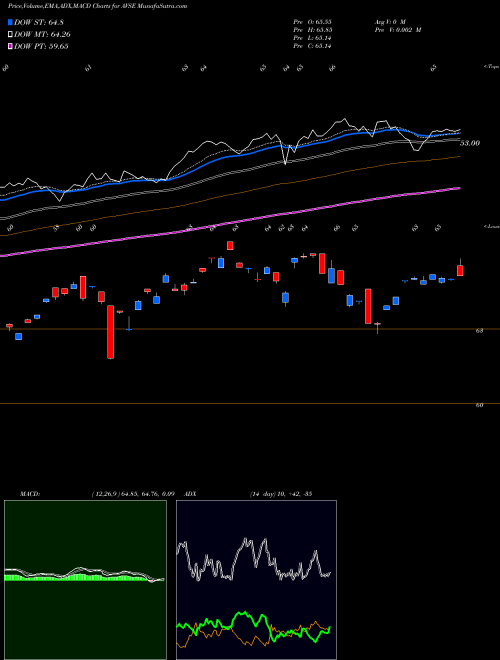This screenshot has width=500, height=660.
Task: Click the 'ADX' panel heading
Action: [x=190, y=493]
